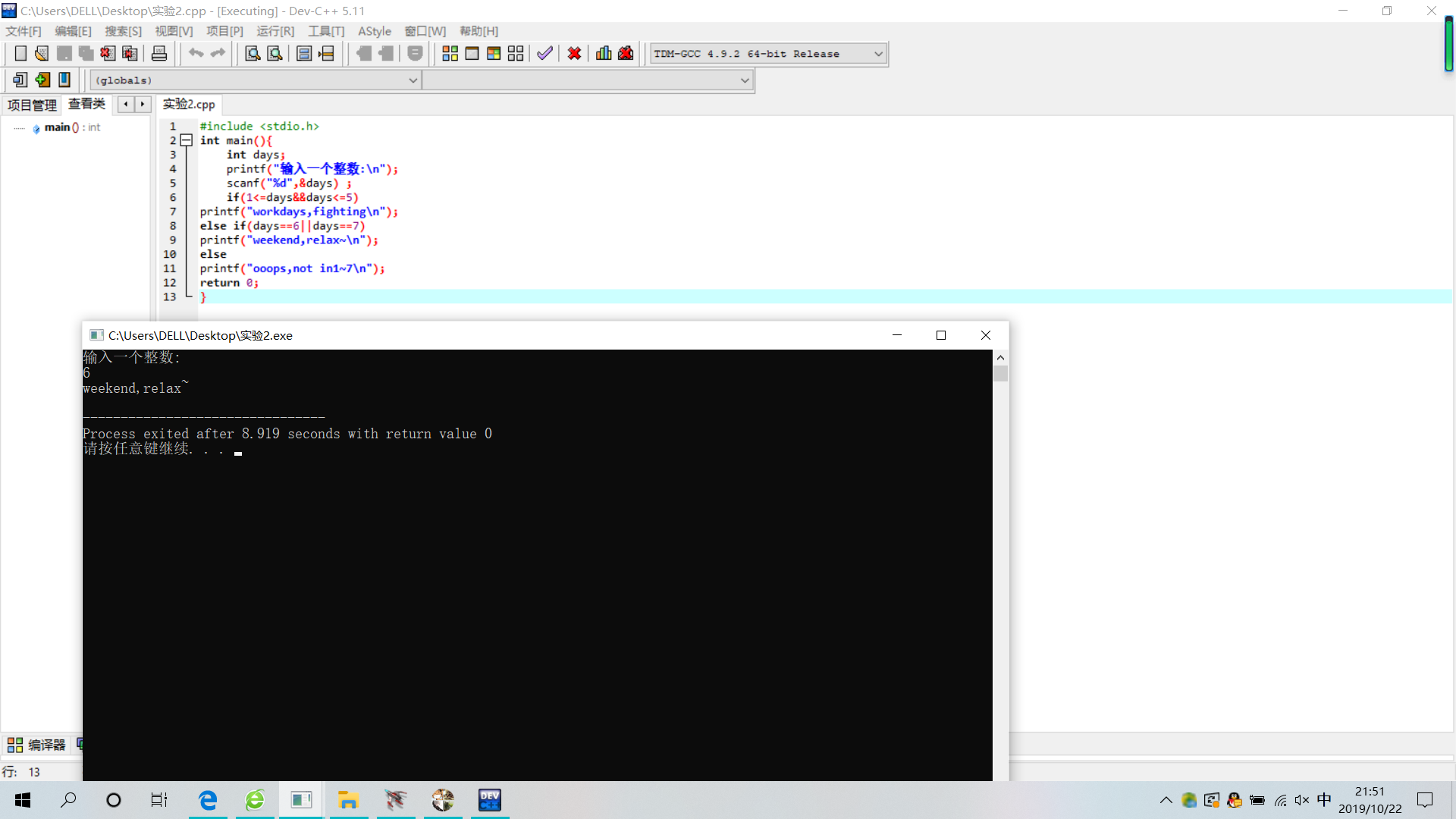
Task: Click the New file toolbar icon
Action: point(20,54)
